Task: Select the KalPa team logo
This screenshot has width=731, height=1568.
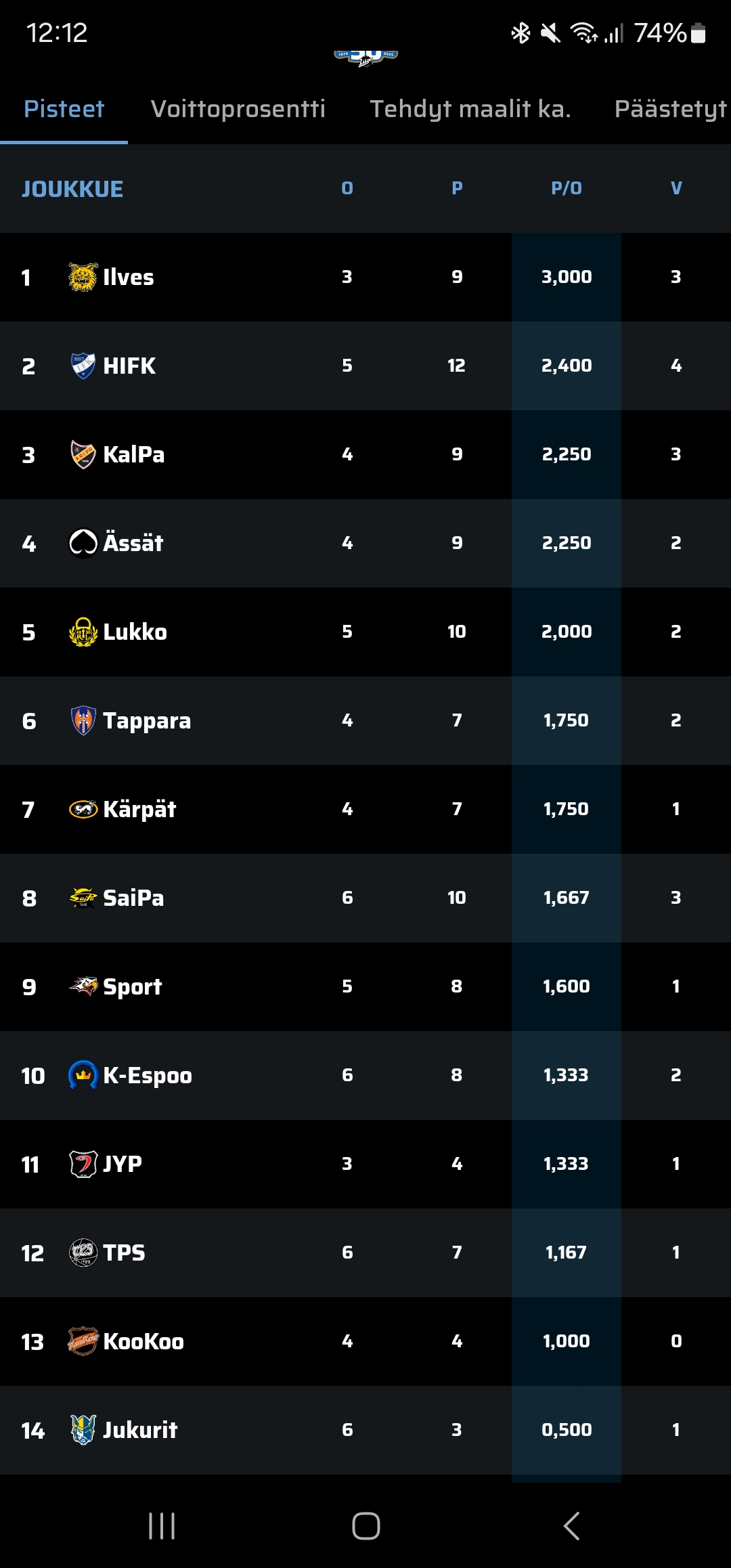Action: tap(83, 454)
